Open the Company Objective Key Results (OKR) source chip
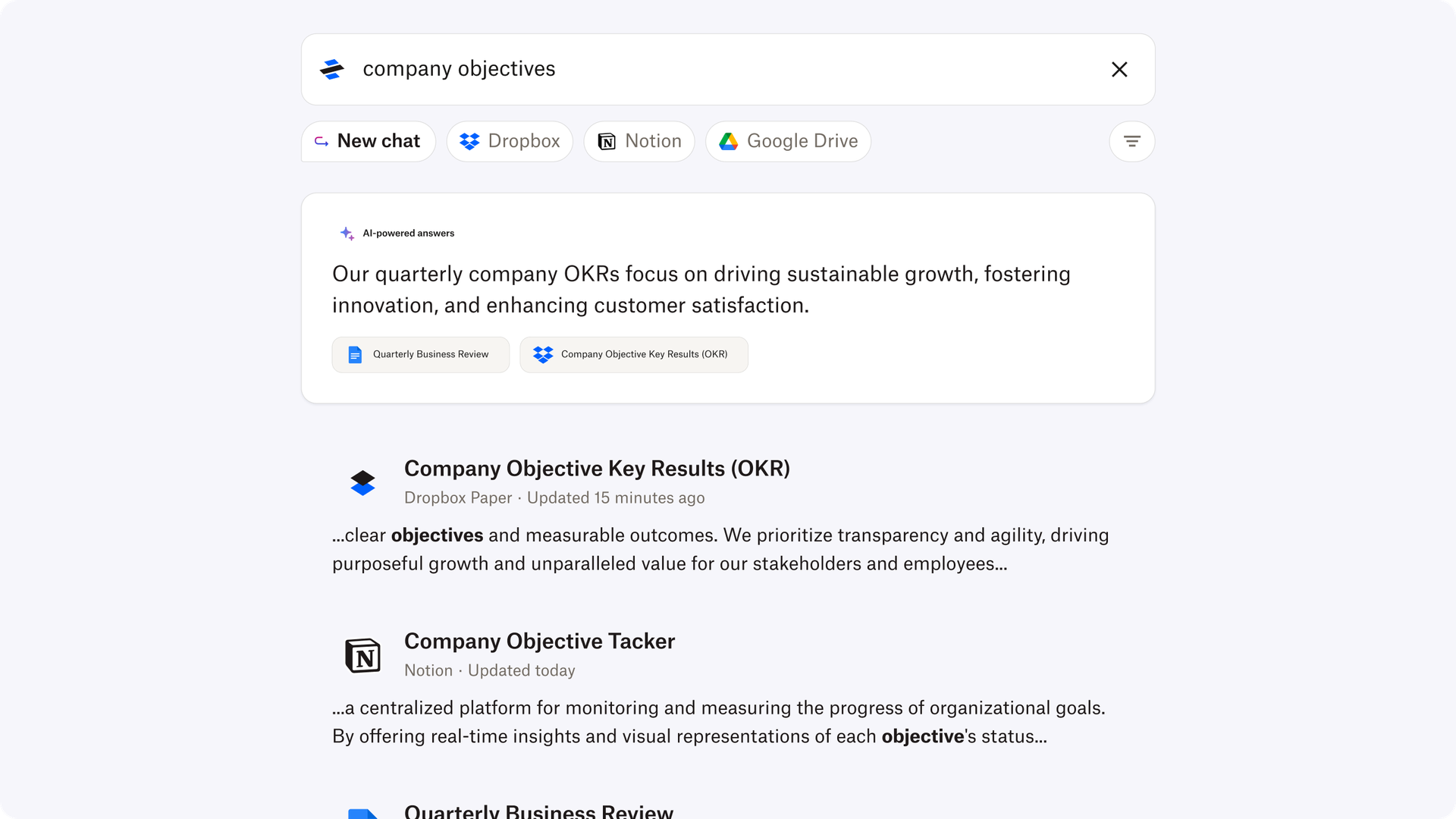This screenshot has height=819, width=1456. point(634,354)
